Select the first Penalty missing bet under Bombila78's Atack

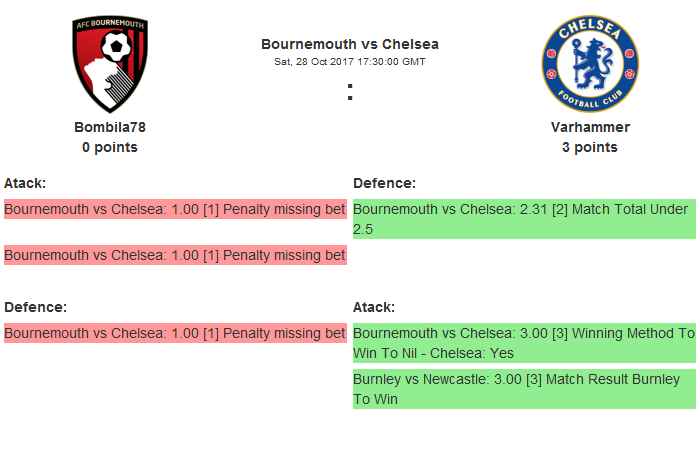tap(175, 209)
